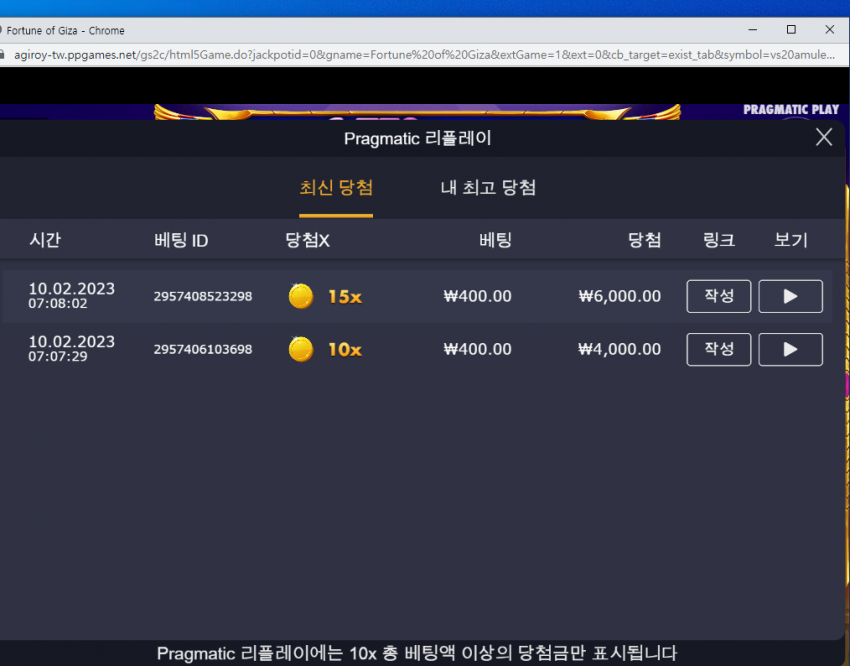Play replay of the 15x win

790,296
